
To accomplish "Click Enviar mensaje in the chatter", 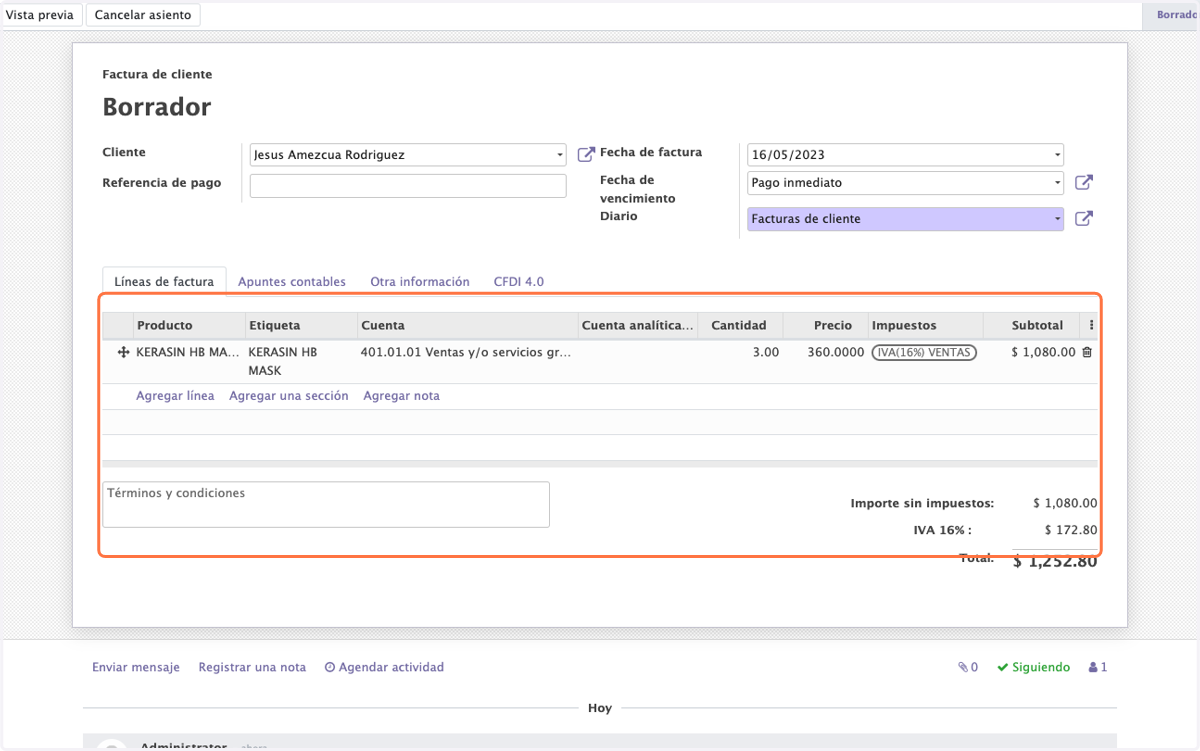I will (x=136, y=667).
